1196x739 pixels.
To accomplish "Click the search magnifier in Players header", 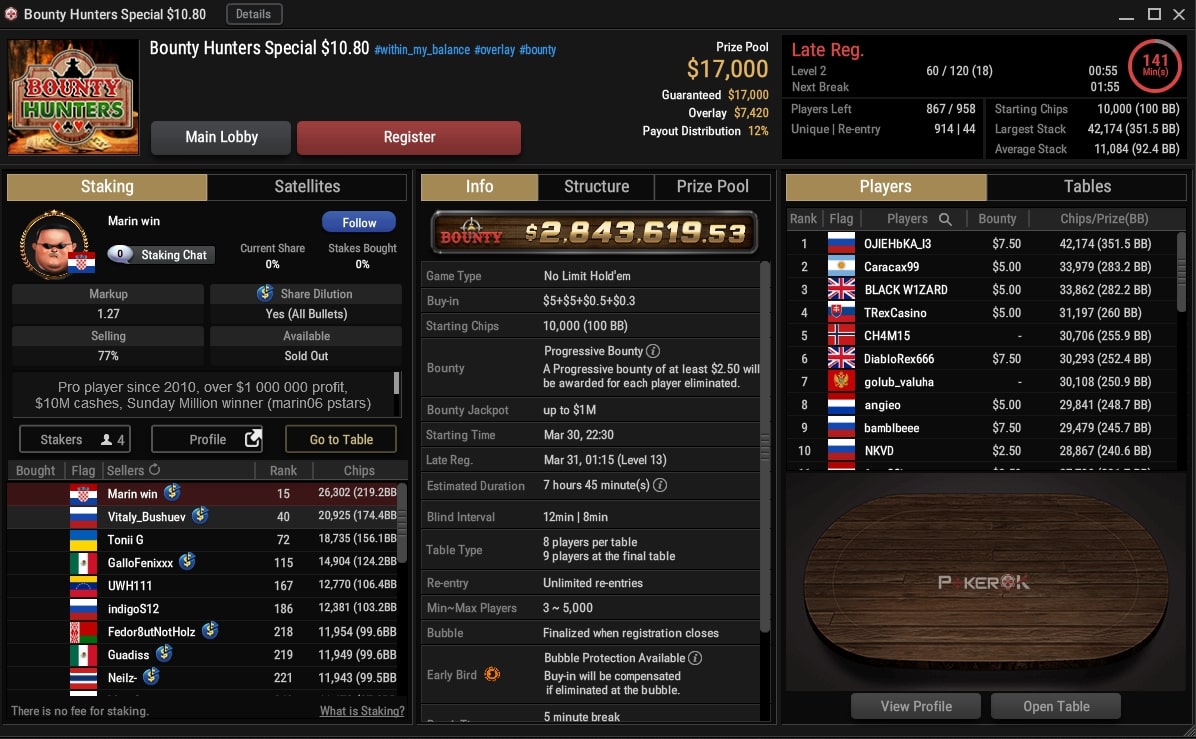I will 945,219.
